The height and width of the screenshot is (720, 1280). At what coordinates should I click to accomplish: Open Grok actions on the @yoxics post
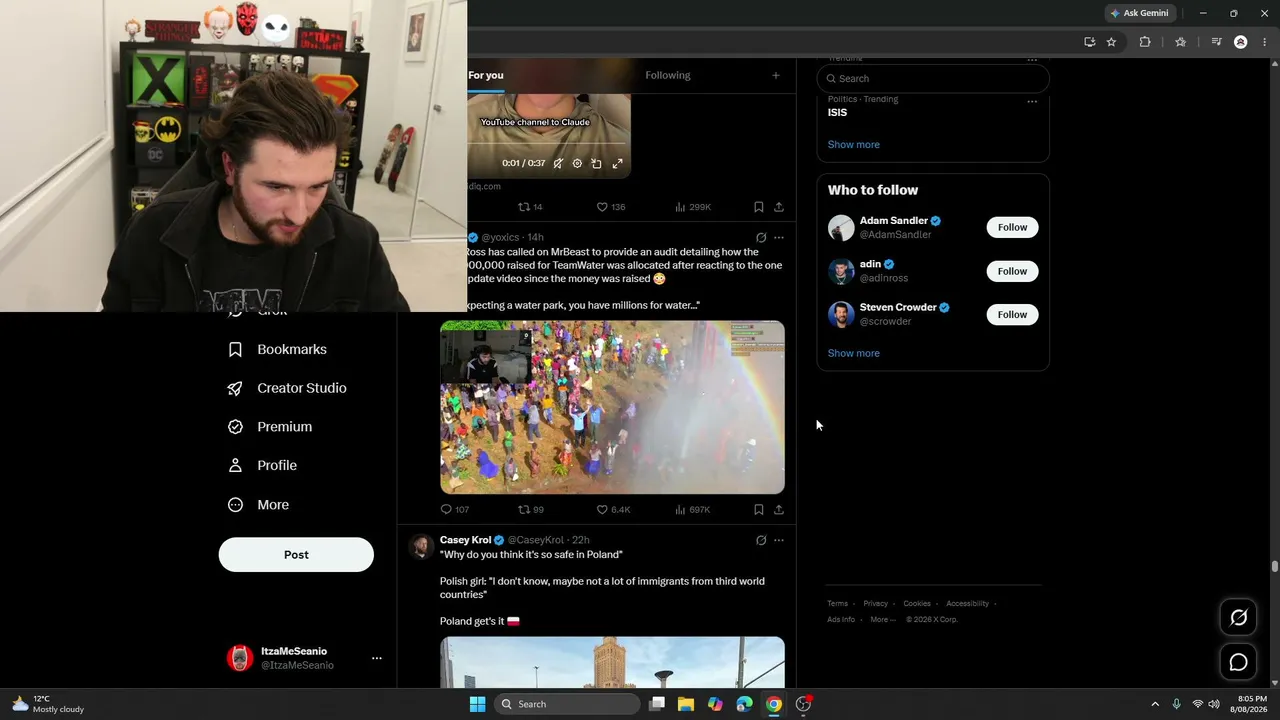coord(761,238)
